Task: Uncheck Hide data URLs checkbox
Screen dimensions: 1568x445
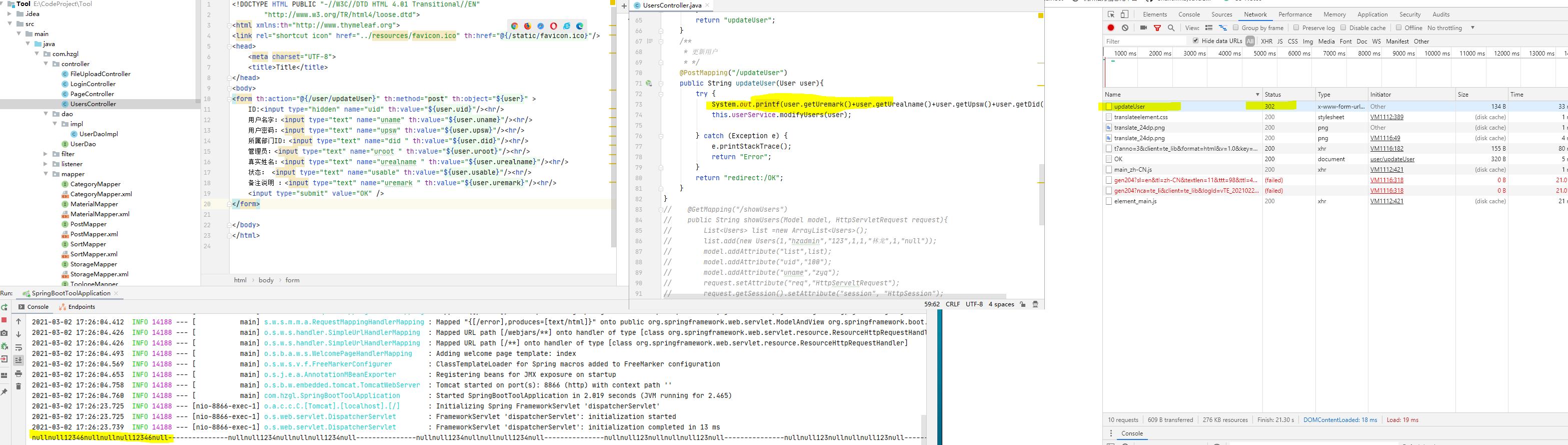Action: click(1195, 41)
